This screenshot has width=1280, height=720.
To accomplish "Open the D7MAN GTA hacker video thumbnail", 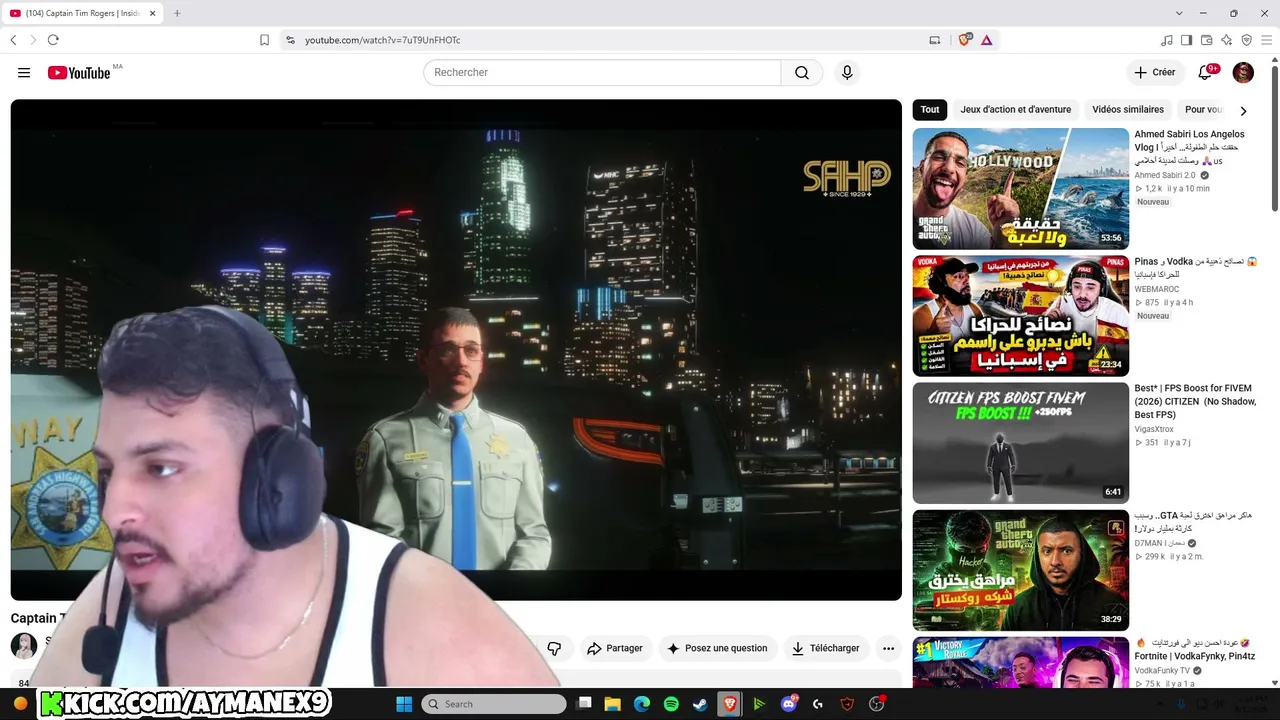I will click(x=1020, y=570).
